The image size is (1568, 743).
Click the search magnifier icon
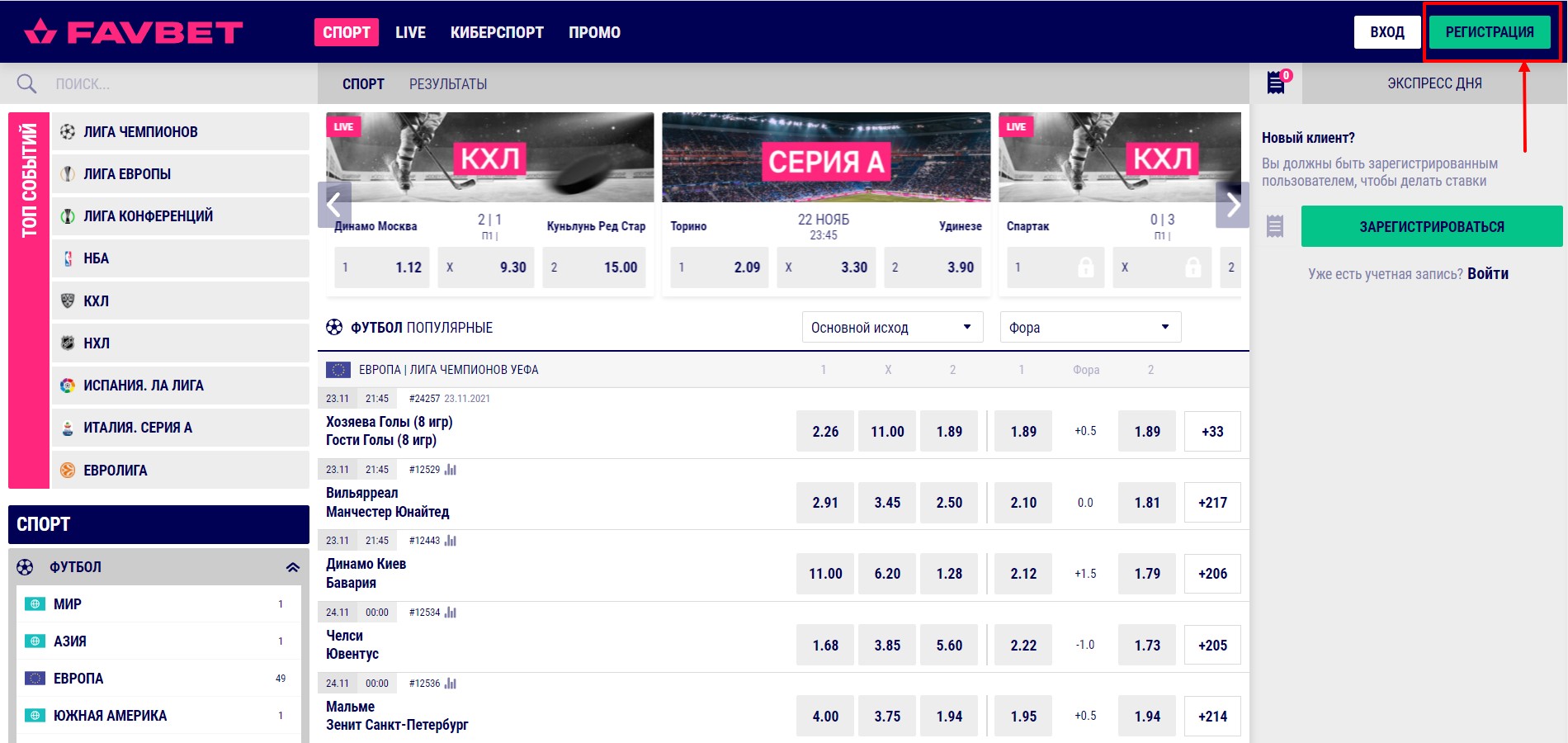(x=26, y=83)
